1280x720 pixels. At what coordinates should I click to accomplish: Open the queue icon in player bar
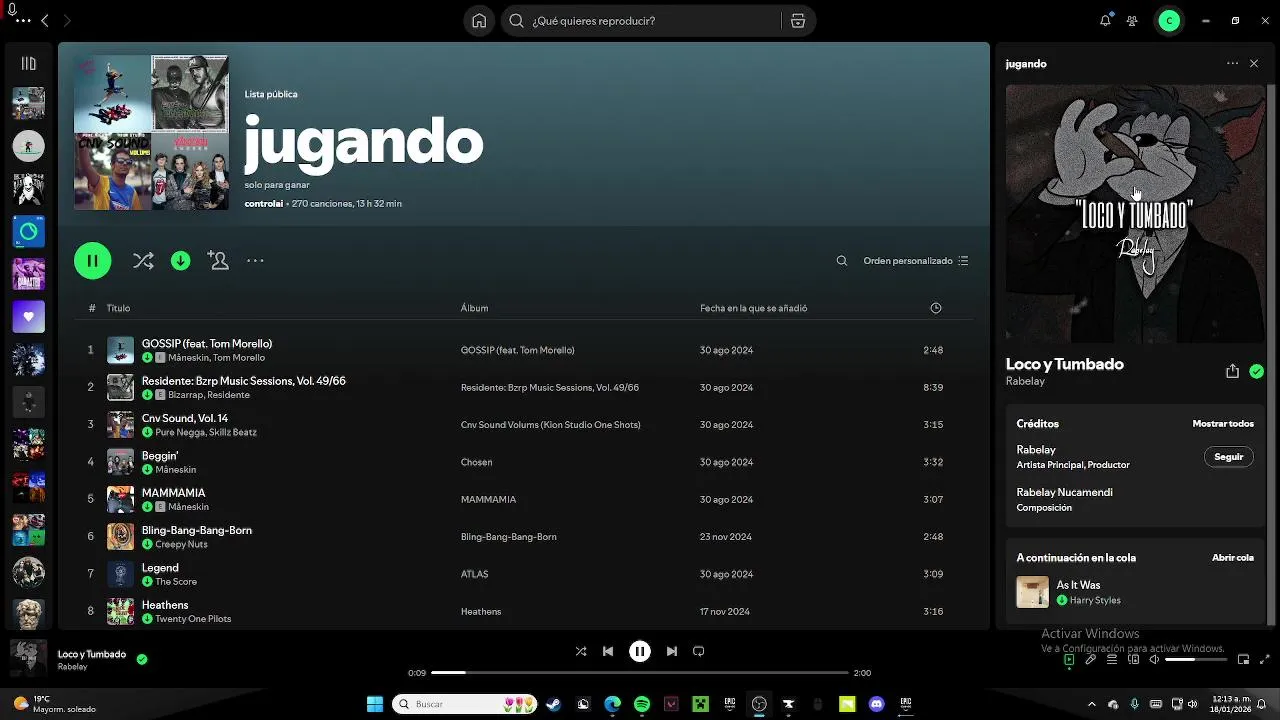pos(1112,660)
